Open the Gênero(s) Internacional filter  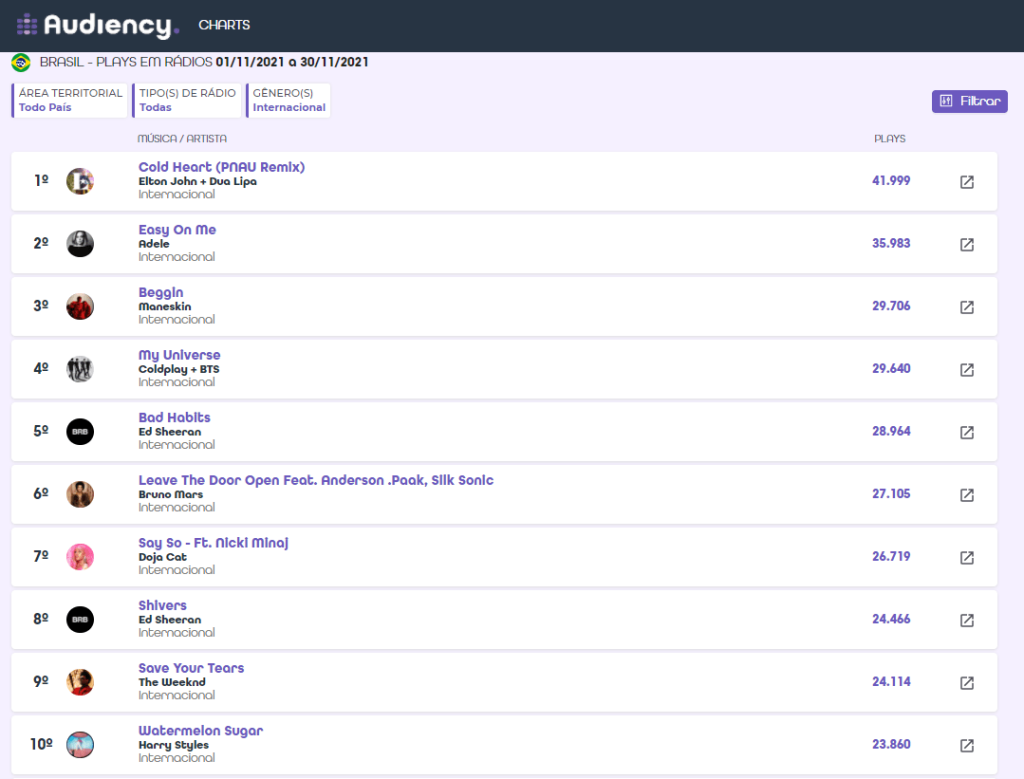coord(288,101)
